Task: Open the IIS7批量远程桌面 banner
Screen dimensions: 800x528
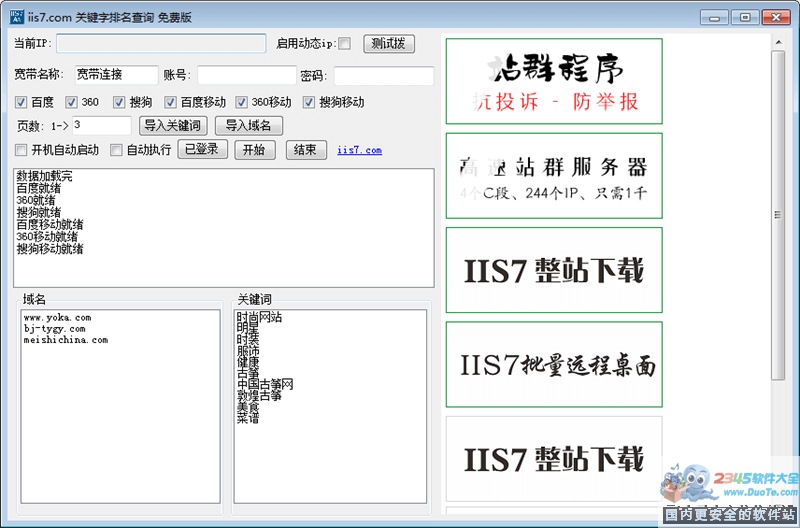Action: point(554,365)
